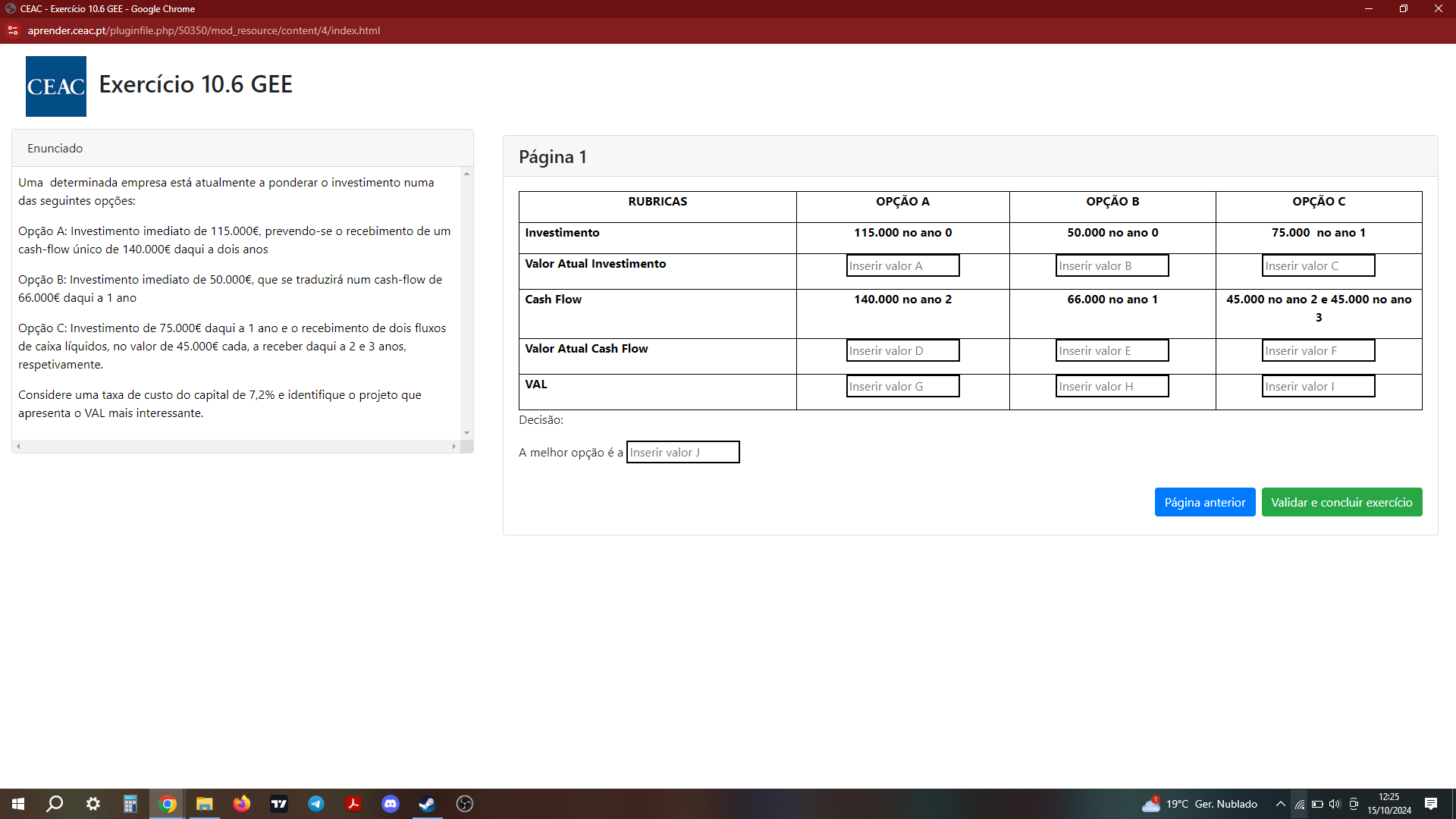This screenshot has width=1456, height=819.
Task: Open Discord from taskbar
Action: (x=391, y=804)
